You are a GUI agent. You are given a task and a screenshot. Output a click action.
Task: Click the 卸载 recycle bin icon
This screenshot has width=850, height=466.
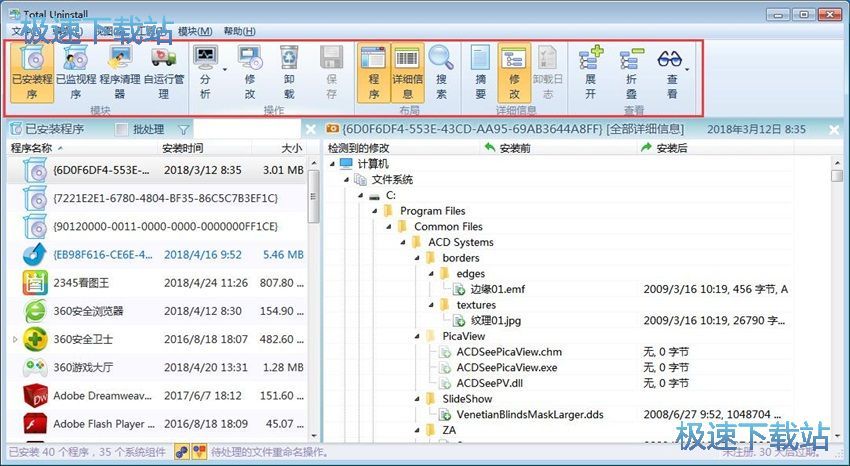pos(289,57)
